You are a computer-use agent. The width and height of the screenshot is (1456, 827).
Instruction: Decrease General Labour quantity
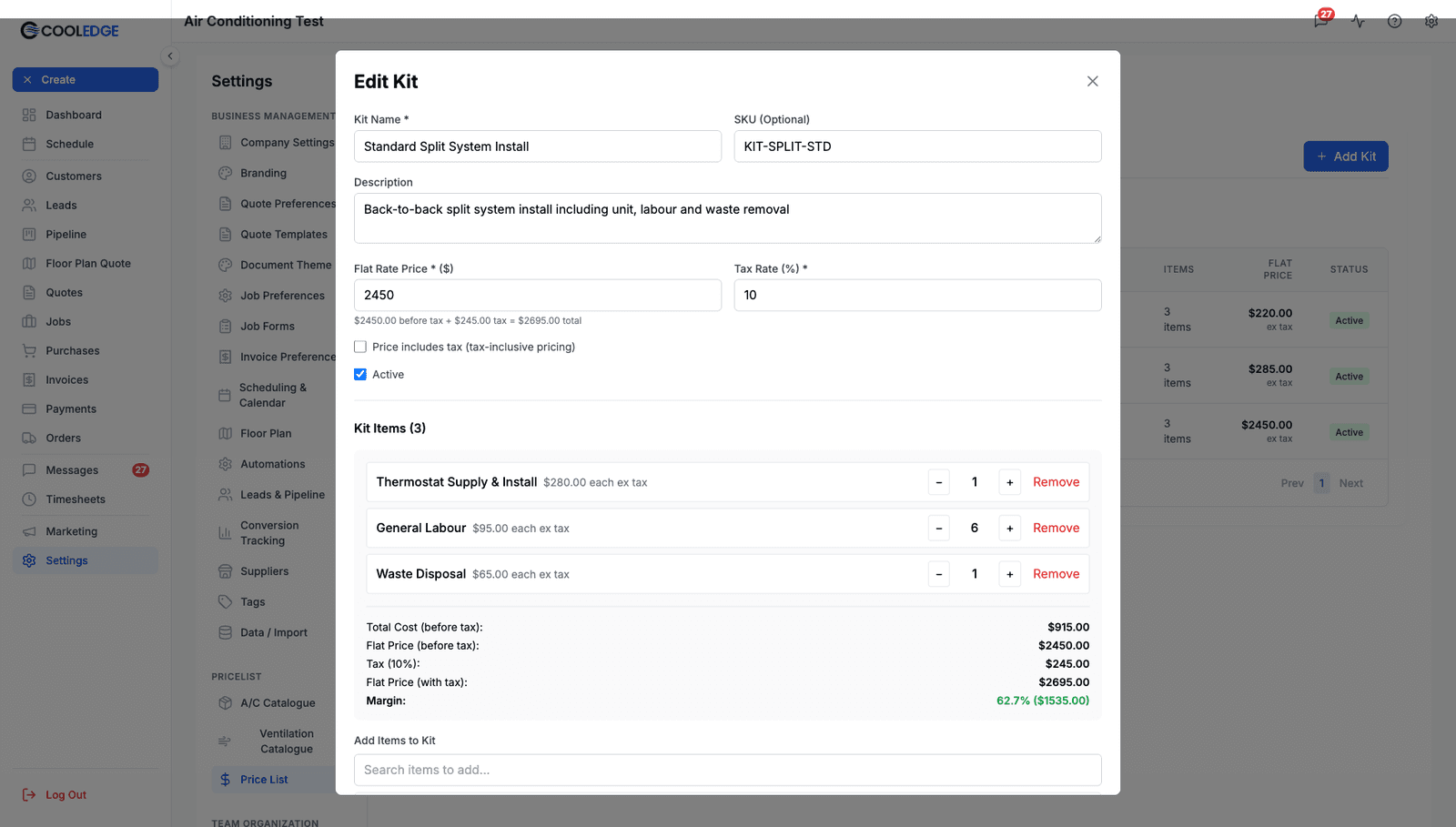(939, 528)
